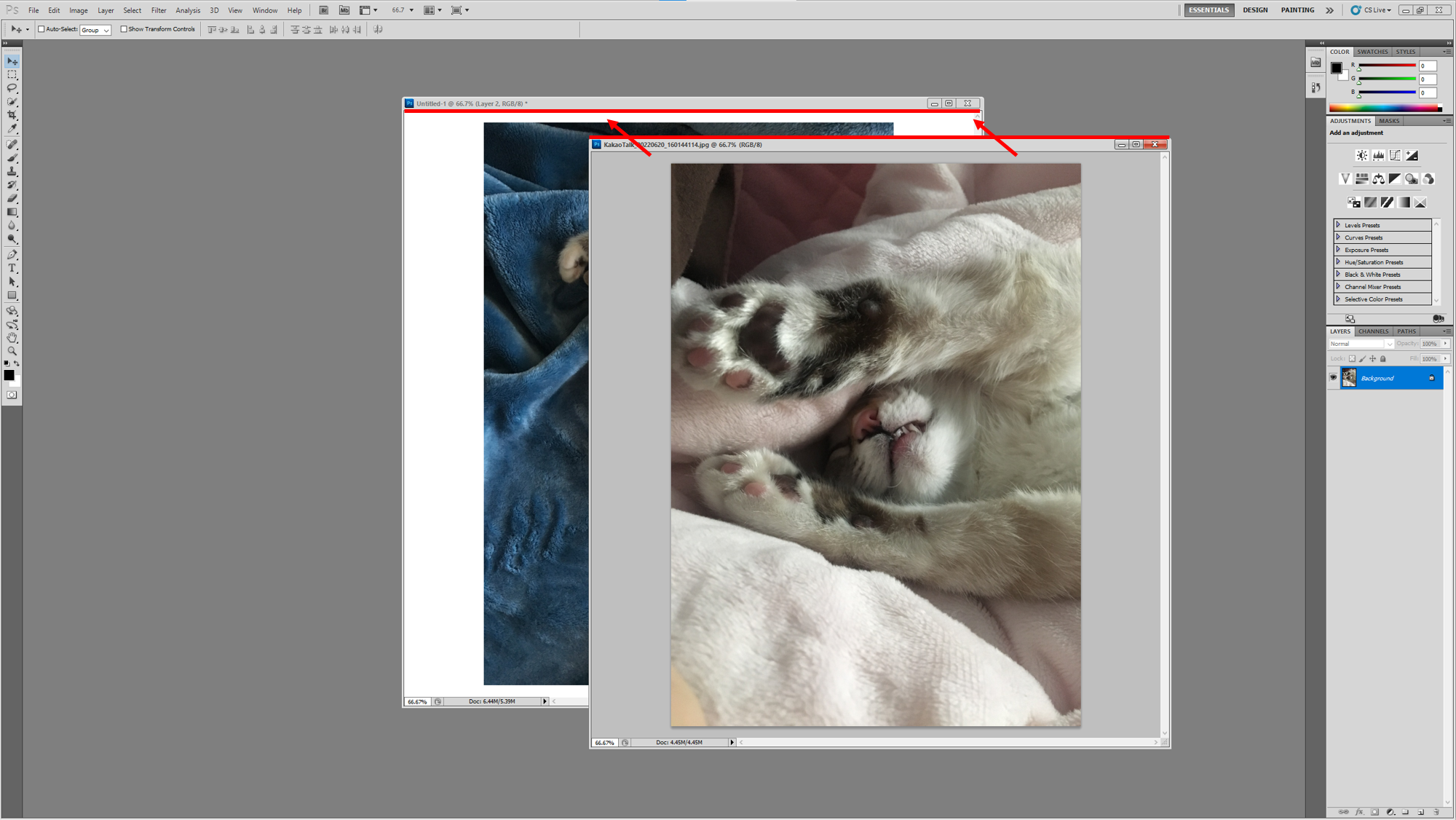Switch to the Channels tab
Screen dimensions: 1456x820
pyautogui.click(x=1373, y=331)
